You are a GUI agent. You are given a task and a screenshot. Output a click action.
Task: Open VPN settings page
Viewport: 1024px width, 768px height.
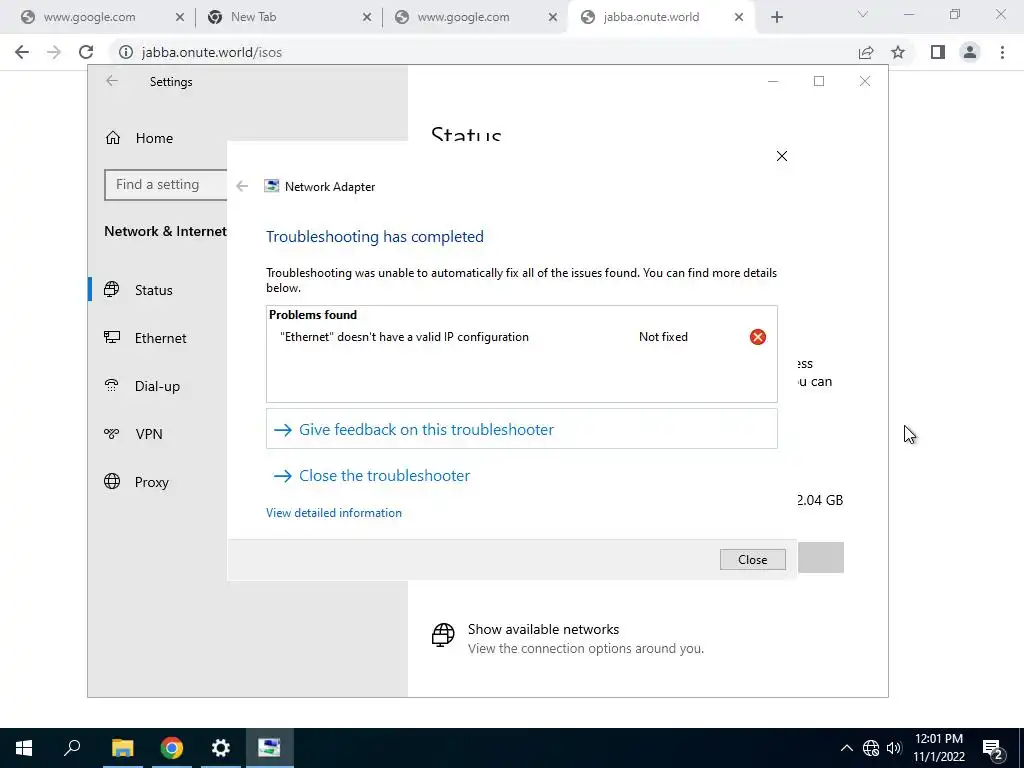148,434
